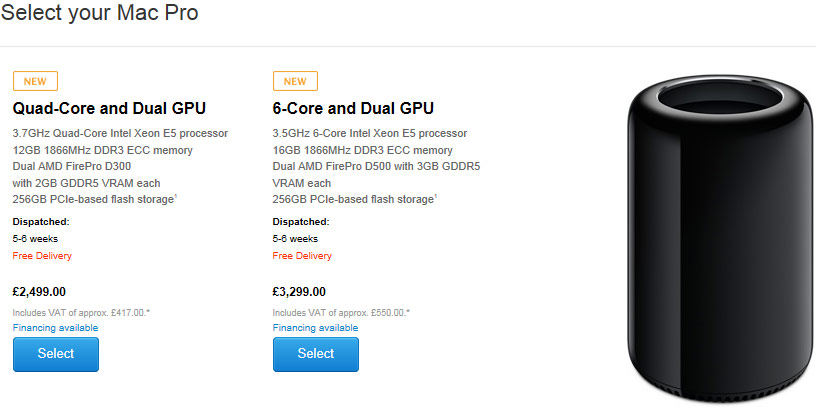Click the 6-Core and Dual GPU heading

tap(353, 108)
